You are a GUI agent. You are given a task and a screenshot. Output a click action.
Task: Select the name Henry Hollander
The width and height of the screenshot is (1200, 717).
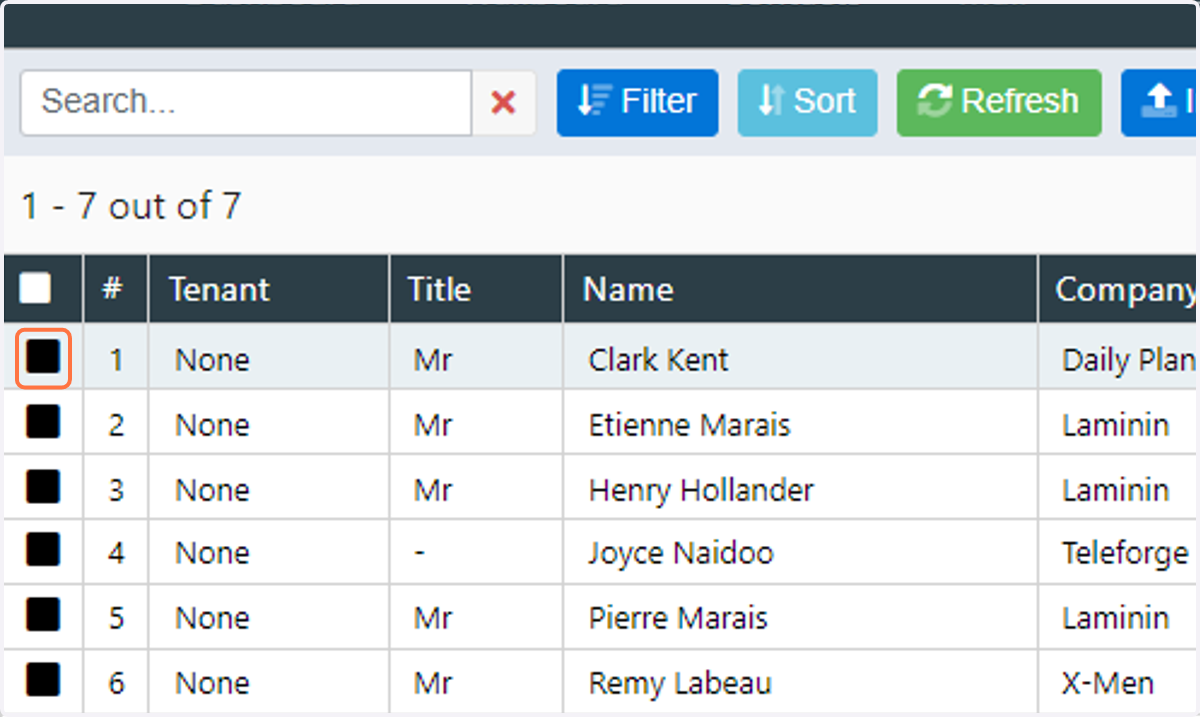pos(701,490)
